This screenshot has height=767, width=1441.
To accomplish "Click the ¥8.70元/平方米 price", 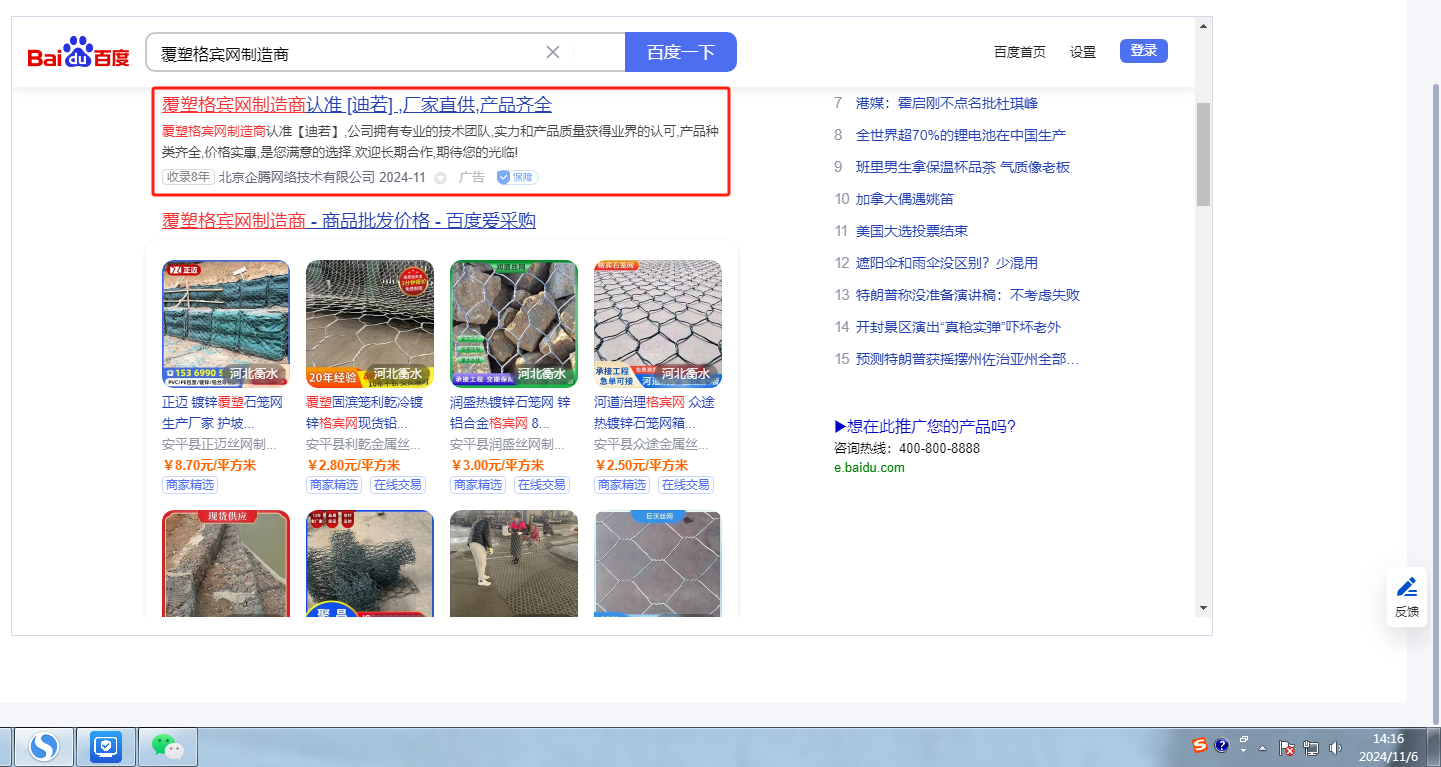I will point(209,465).
